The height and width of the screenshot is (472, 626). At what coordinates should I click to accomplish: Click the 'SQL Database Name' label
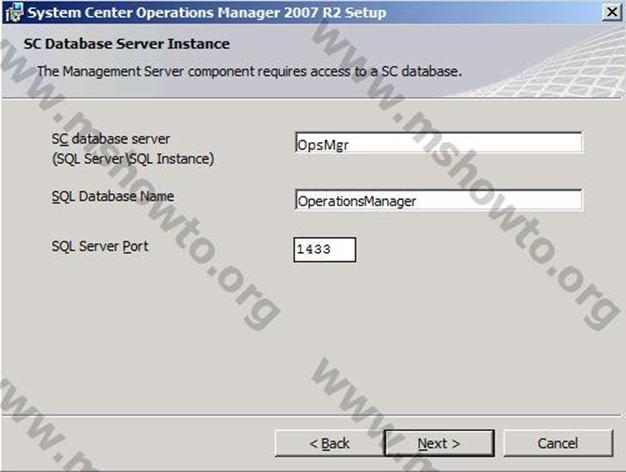pyautogui.click(x=113, y=196)
